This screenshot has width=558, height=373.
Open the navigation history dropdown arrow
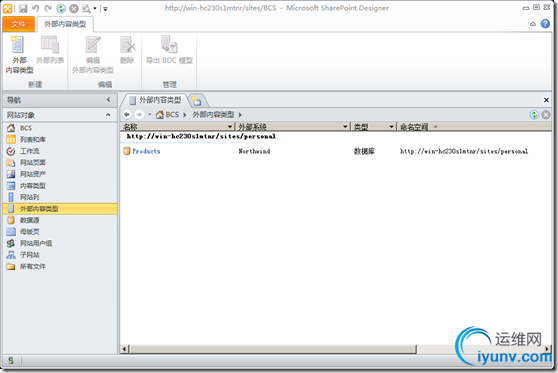(x=150, y=115)
